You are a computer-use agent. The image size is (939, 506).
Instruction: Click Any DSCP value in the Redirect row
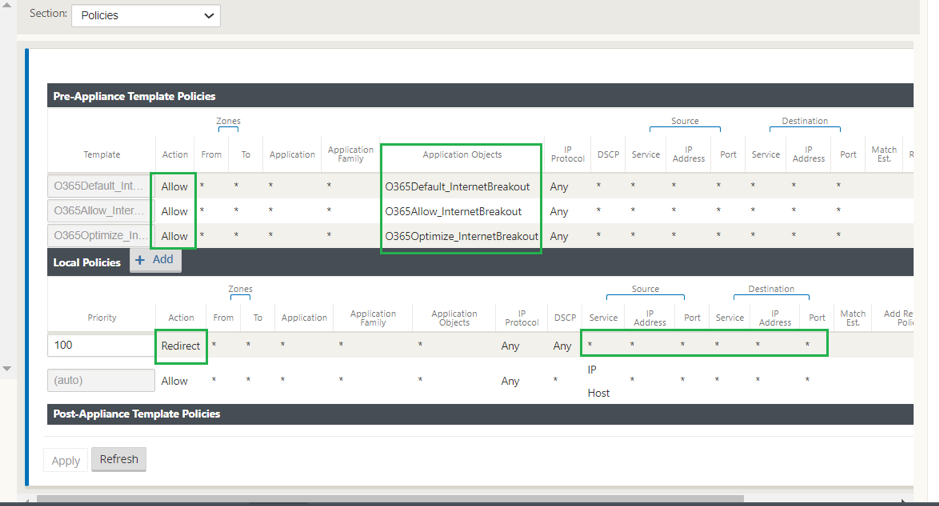point(562,346)
